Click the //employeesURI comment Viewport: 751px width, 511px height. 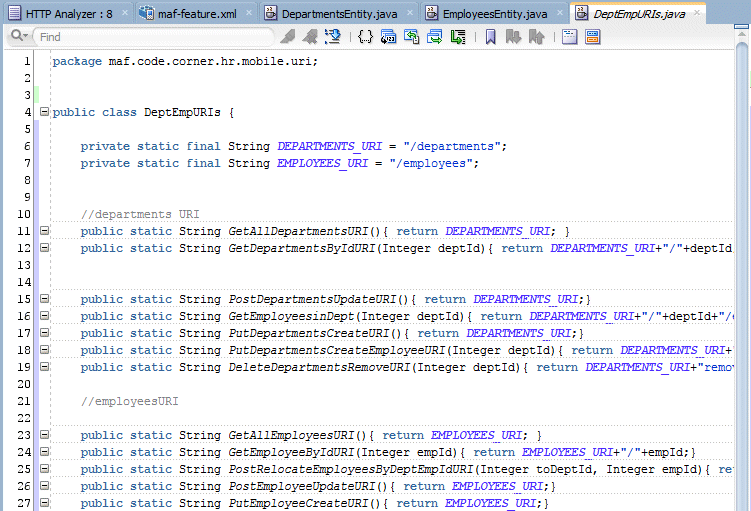[129, 401]
